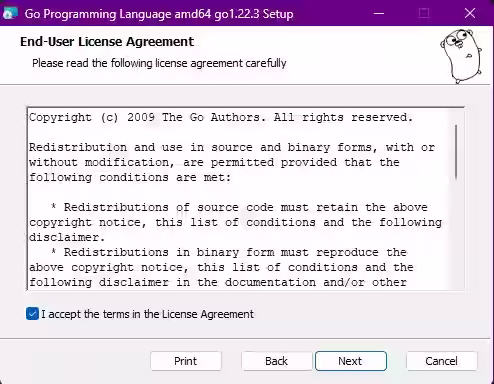Cancel the Go setup

coord(441,361)
